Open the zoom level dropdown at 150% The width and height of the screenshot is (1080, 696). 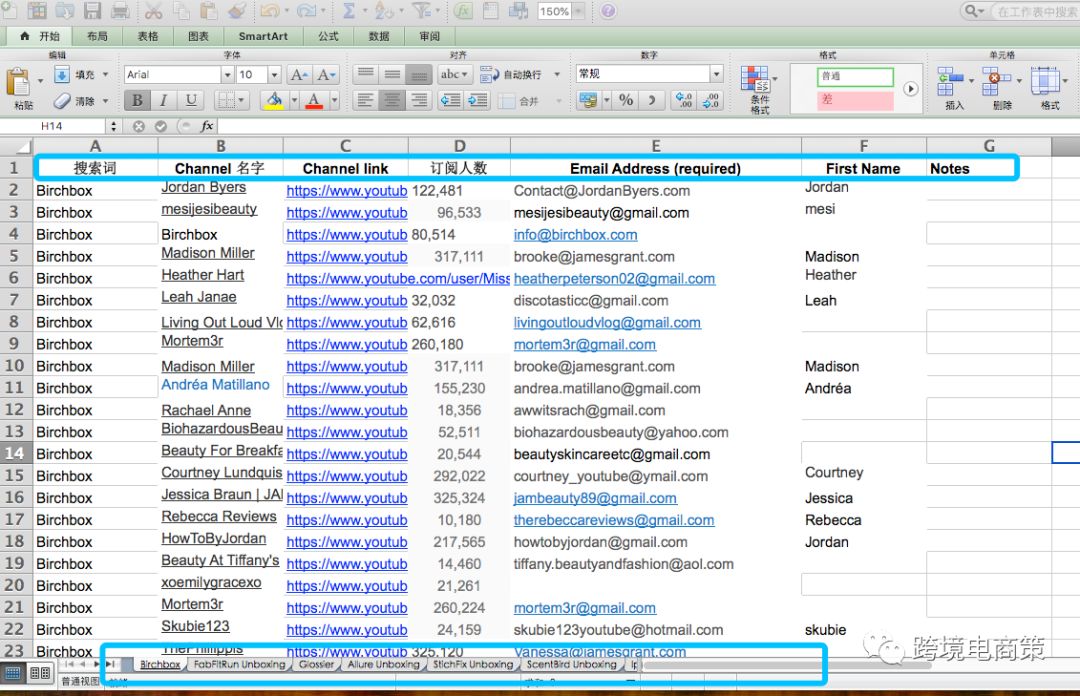(579, 11)
